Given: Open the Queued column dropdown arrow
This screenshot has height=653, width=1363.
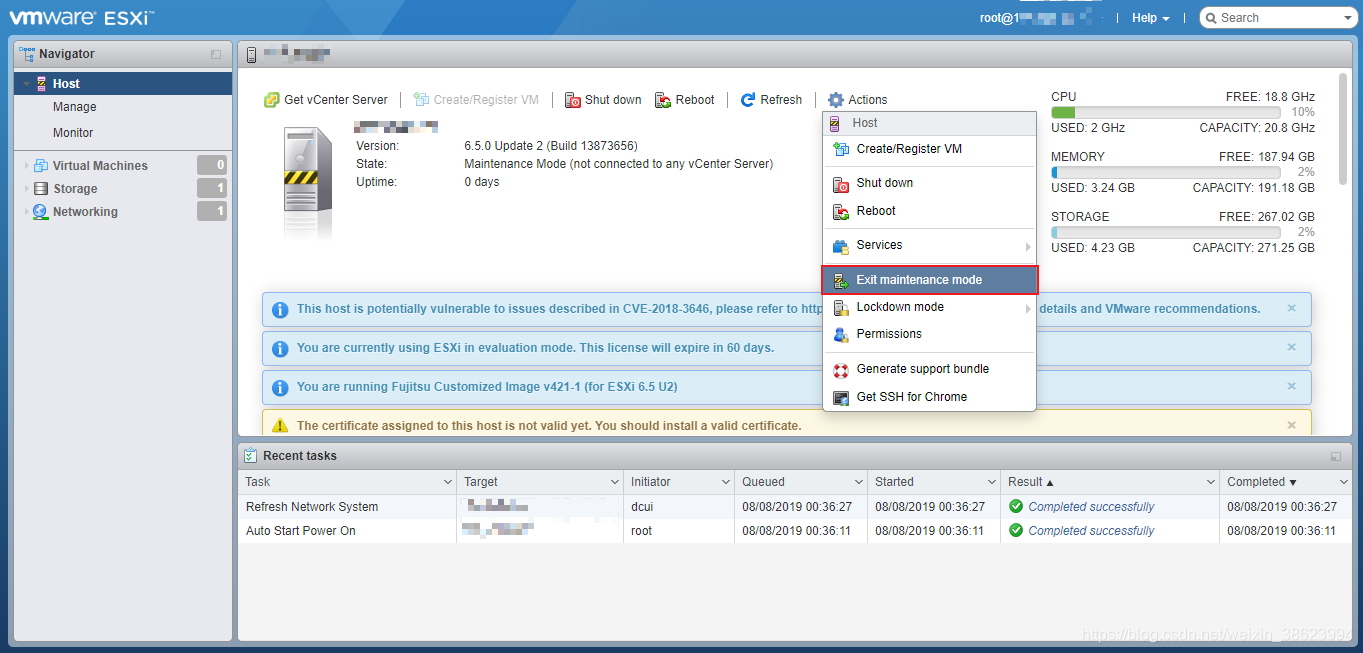Looking at the screenshot, I should coord(858,482).
